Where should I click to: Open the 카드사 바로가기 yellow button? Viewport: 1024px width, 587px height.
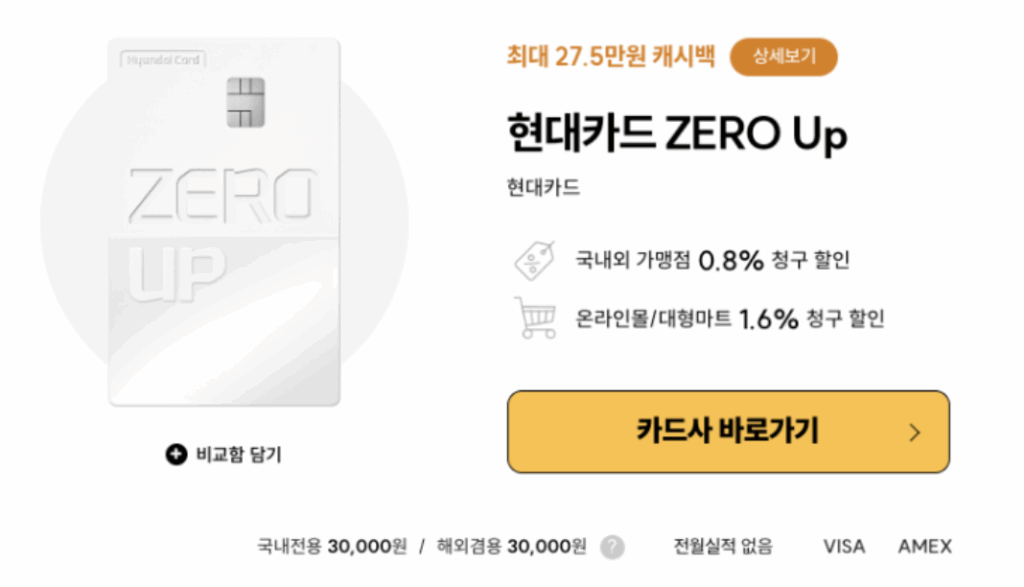(x=728, y=432)
